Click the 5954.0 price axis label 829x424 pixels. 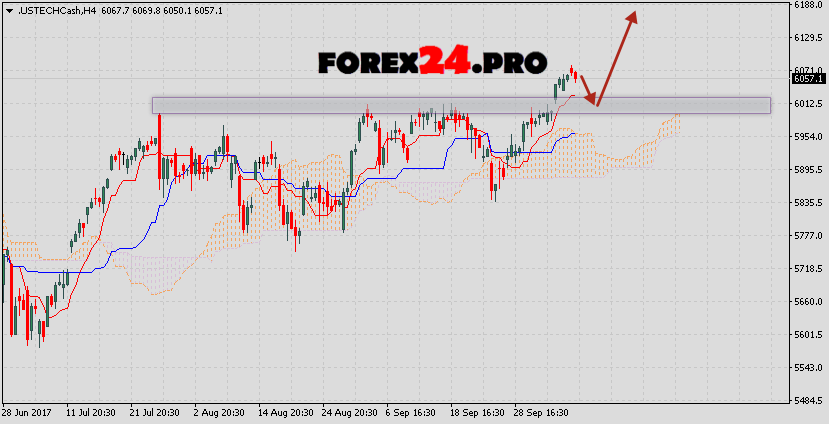pos(806,137)
